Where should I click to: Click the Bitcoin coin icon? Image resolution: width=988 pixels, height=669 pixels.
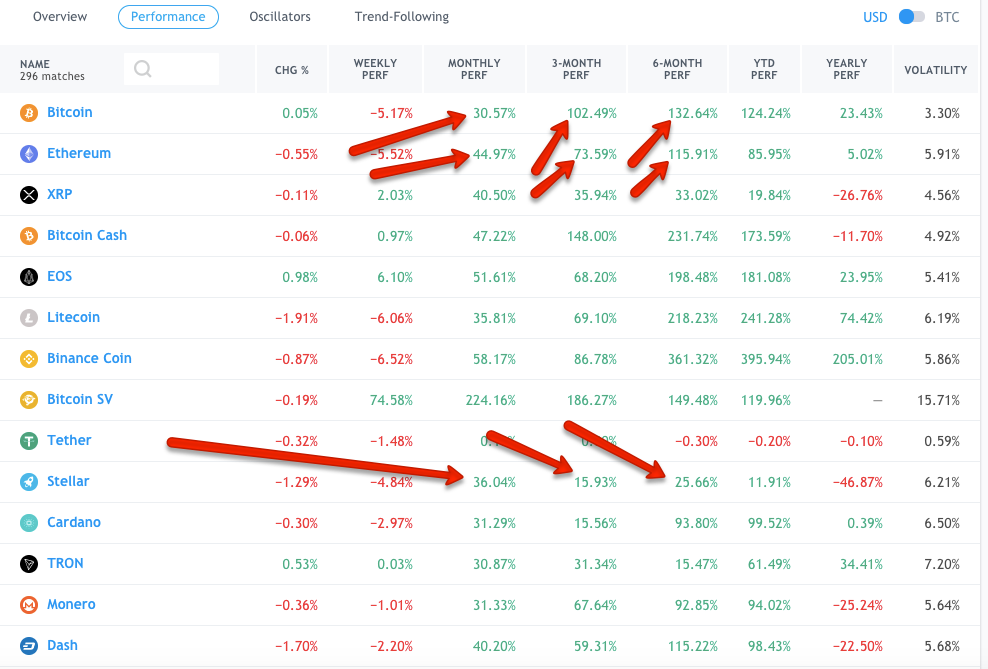coord(29,113)
